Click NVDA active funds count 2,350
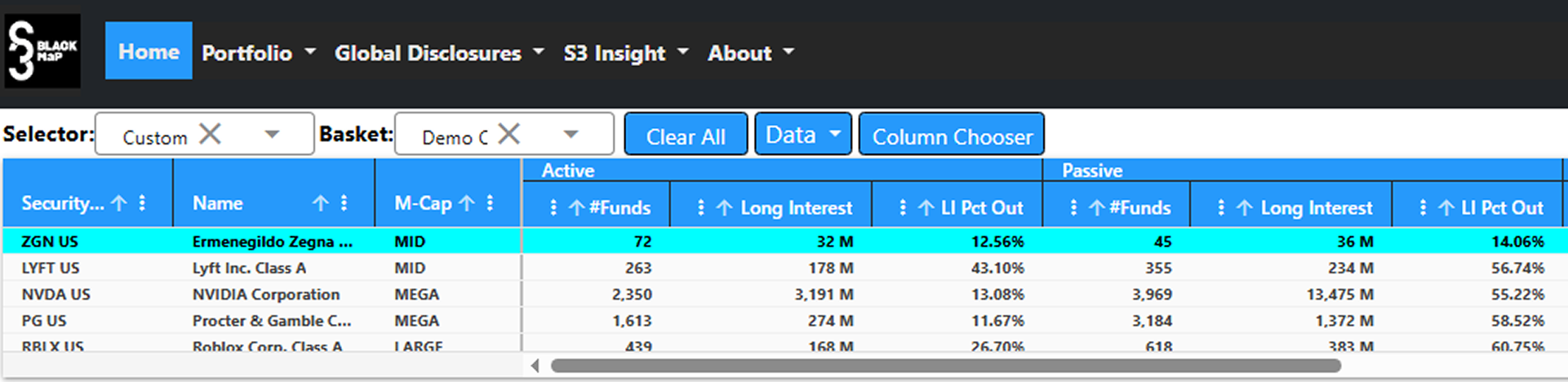 (632, 294)
